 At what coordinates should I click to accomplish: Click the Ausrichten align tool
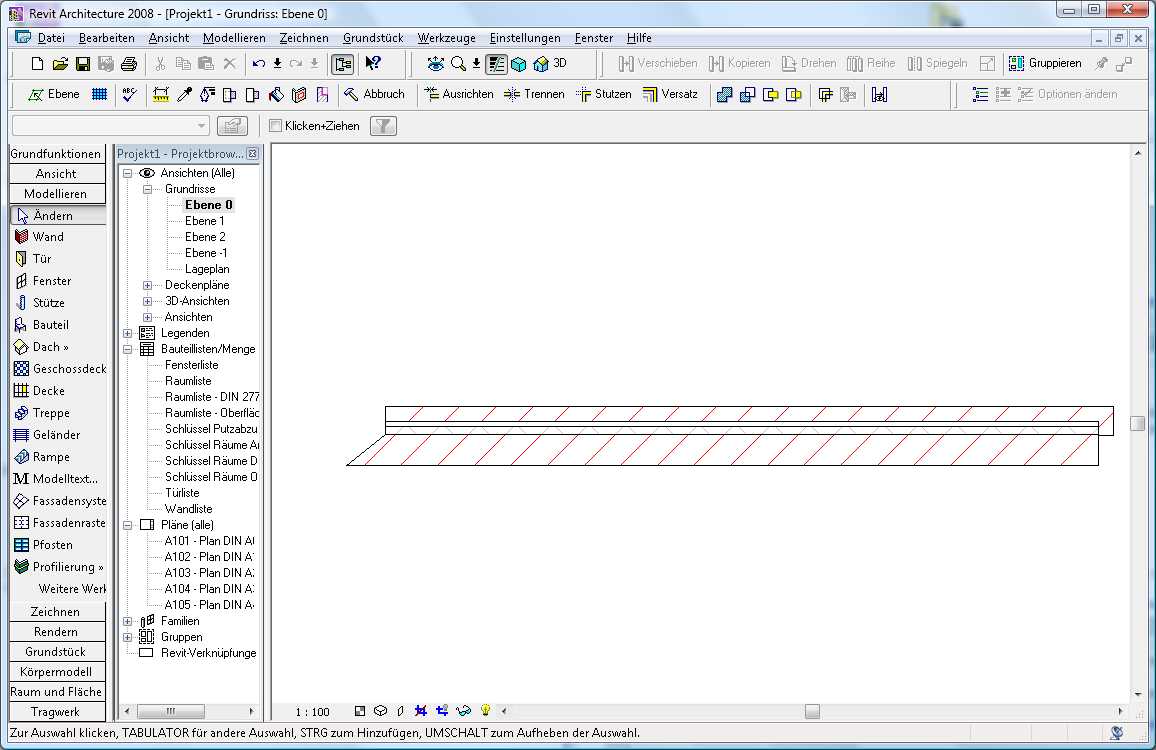pyautogui.click(x=459, y=94)
